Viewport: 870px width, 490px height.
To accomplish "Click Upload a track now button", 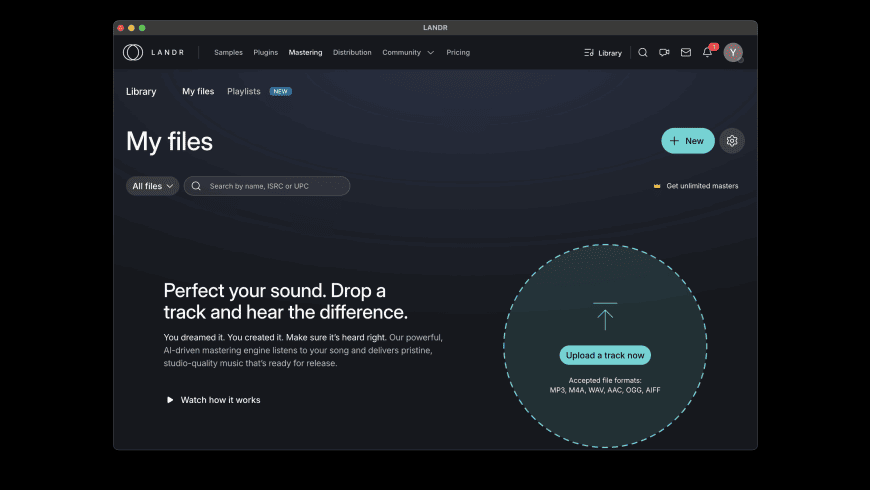I will click(x=605, y=355).
